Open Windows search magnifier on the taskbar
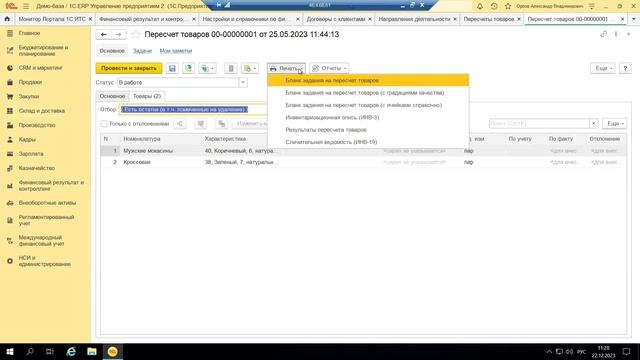640x360 pixels. [30, 351]
